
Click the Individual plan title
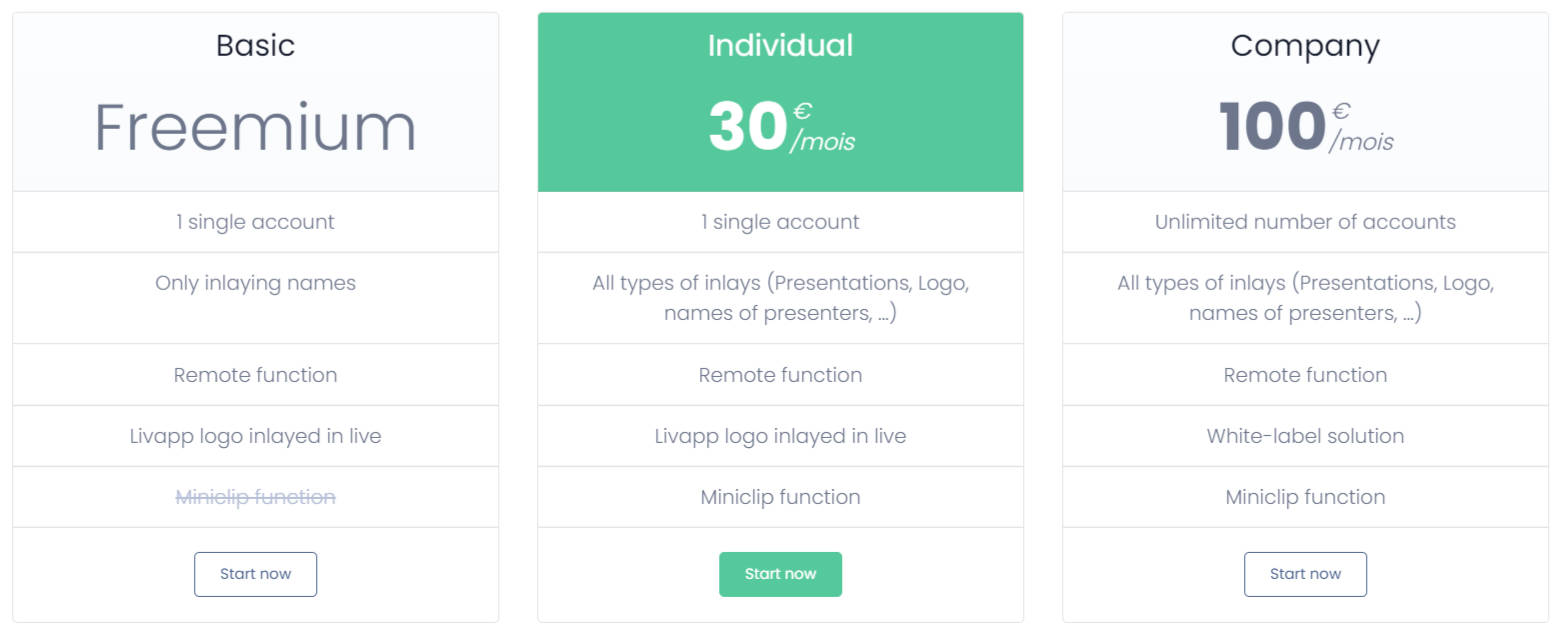click(780, 46)
